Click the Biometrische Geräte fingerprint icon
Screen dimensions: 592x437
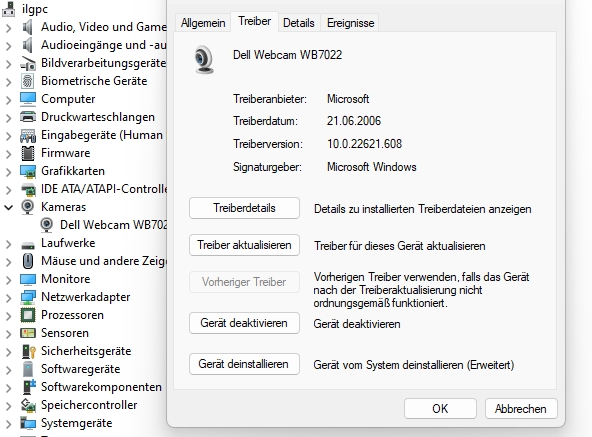(28, 81)
